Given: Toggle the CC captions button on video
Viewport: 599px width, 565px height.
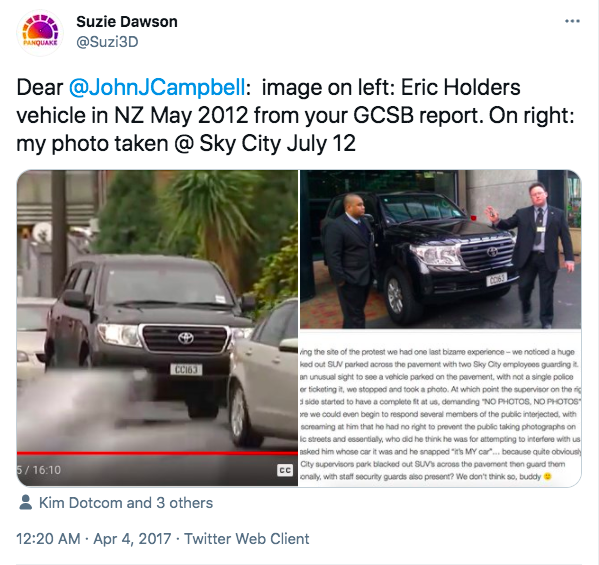Looking at the screenshot, I should pos(285,470).
